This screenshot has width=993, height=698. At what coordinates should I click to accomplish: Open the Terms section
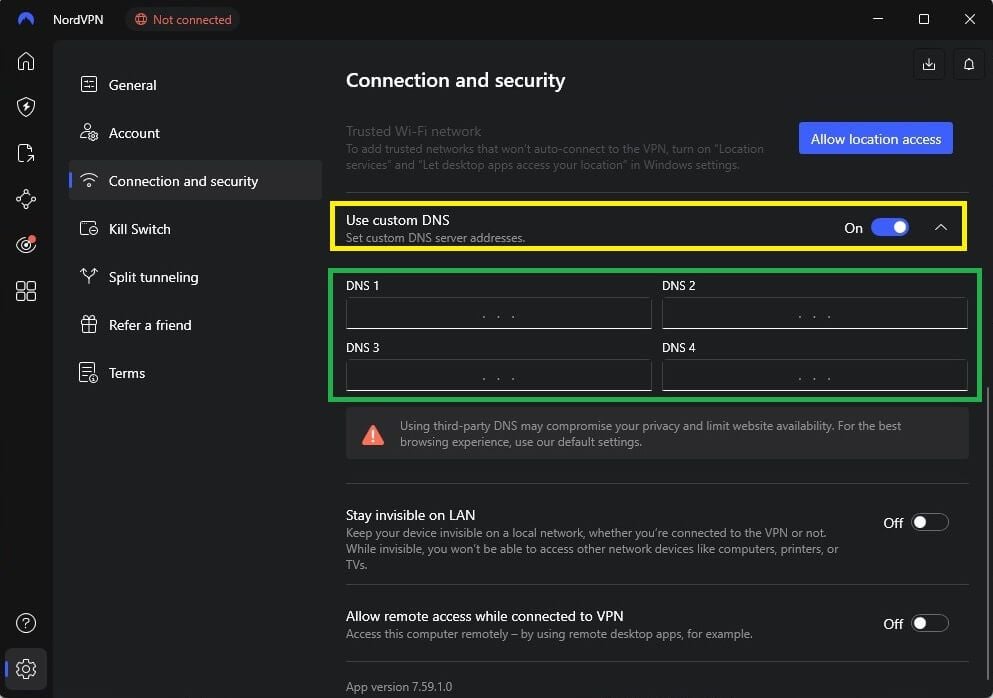coord(195,373)
